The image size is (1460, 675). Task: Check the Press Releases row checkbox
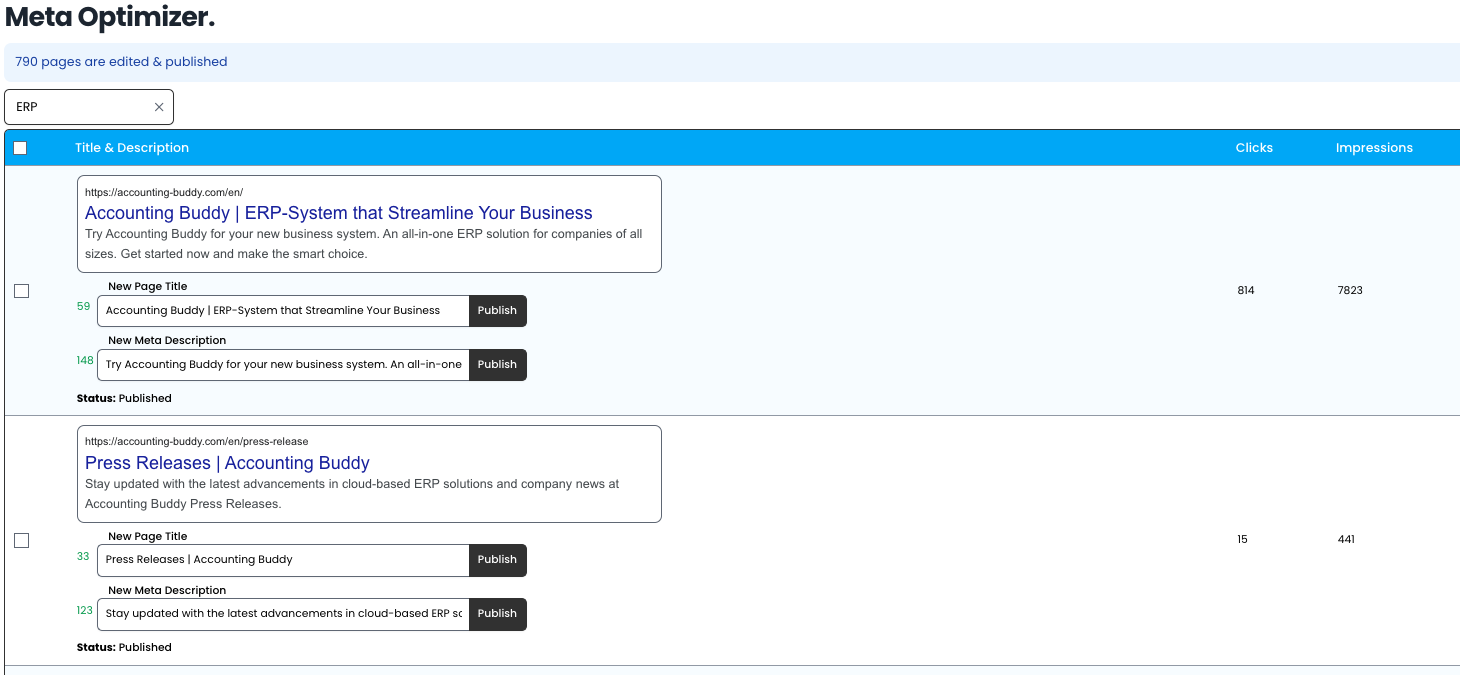pos(21,540)
